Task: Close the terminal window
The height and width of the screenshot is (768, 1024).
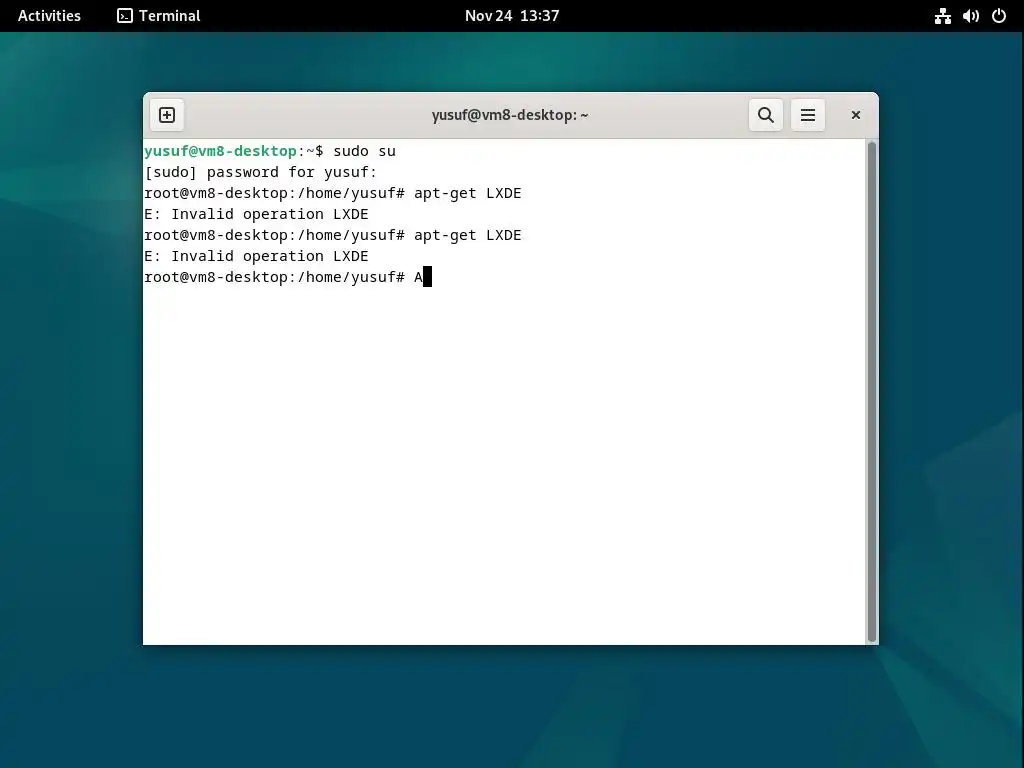Action: coord(856,115)
